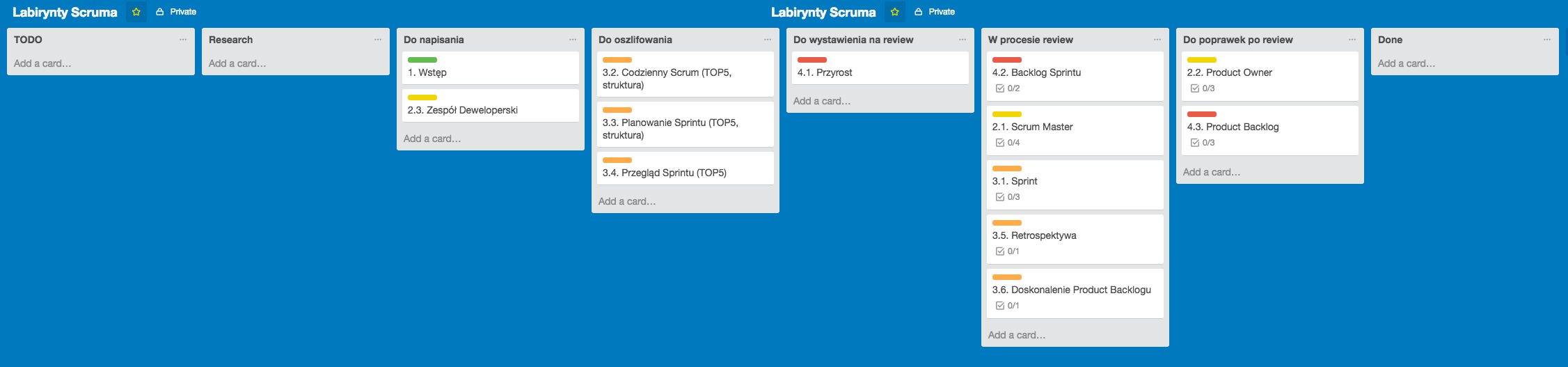Click checklist icon on 3.1. Sprint card
Image resolution: width=1568 pixels, height=367 pixels.
tap(1000, 197)
